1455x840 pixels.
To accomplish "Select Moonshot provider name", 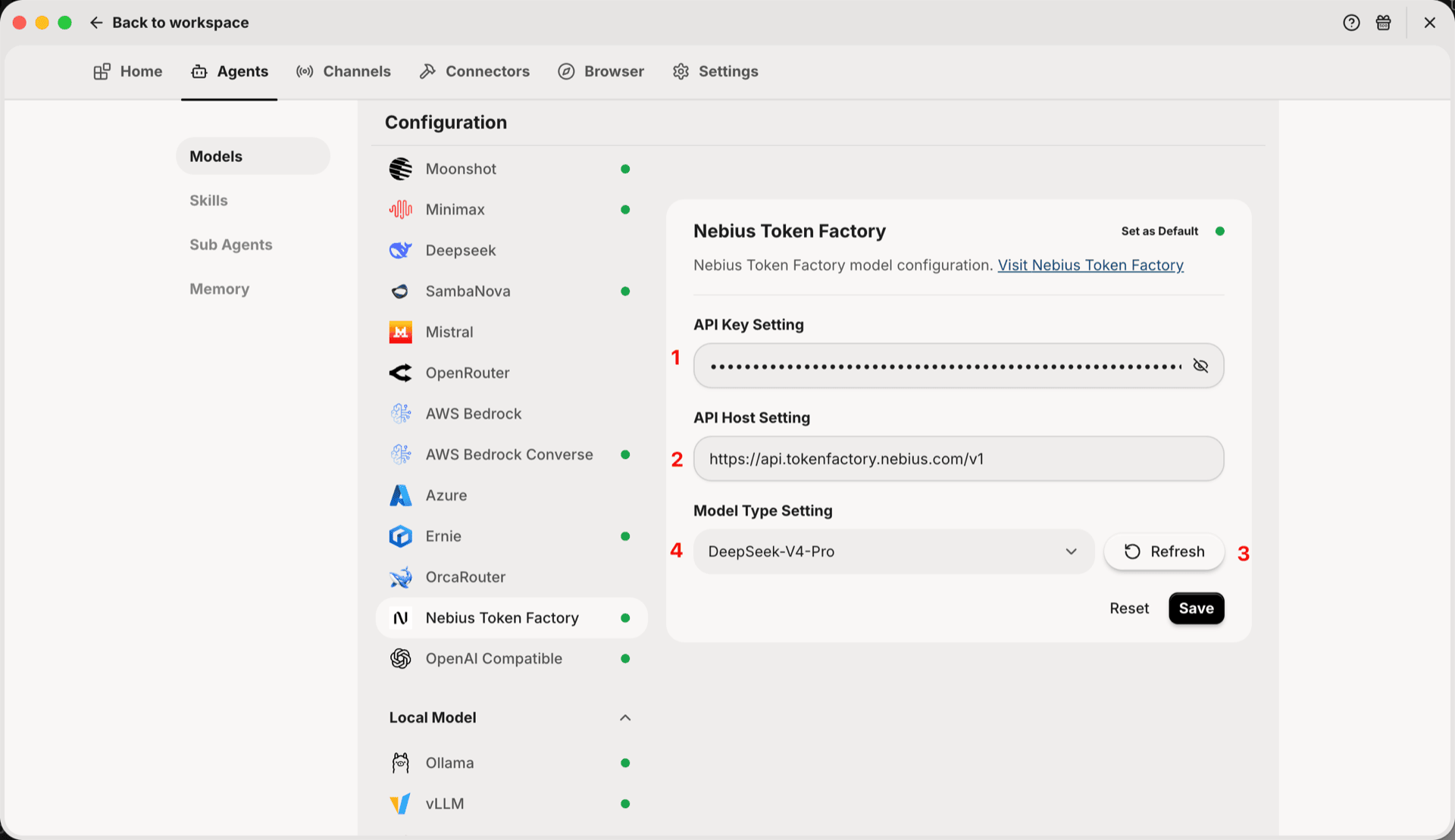I will pyautogui.click(x=461, y=169).
